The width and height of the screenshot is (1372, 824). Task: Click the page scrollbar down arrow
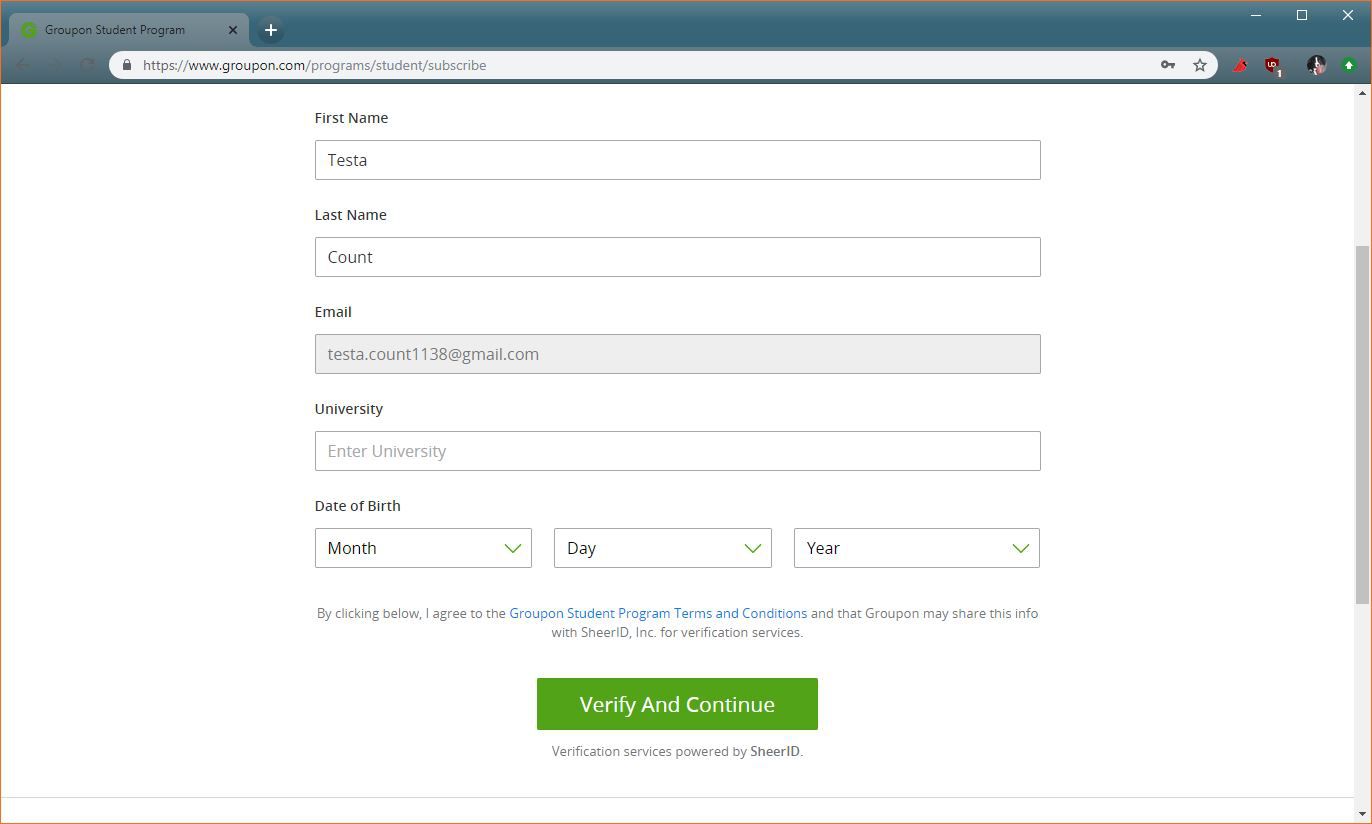click(1362, 815)
